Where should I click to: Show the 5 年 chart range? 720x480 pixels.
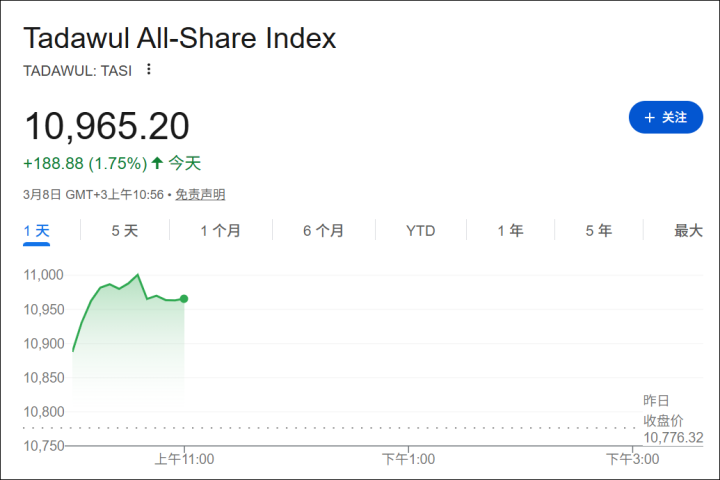(598, 231)
